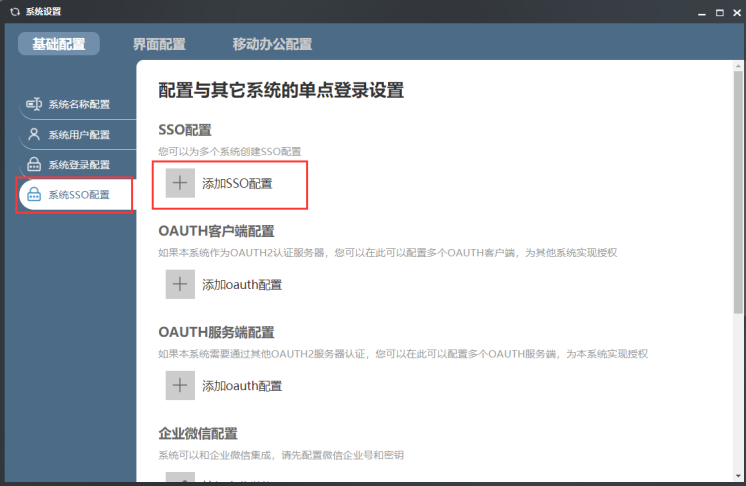Select 系统登录配置 in the sidebar

click(78, 165)
